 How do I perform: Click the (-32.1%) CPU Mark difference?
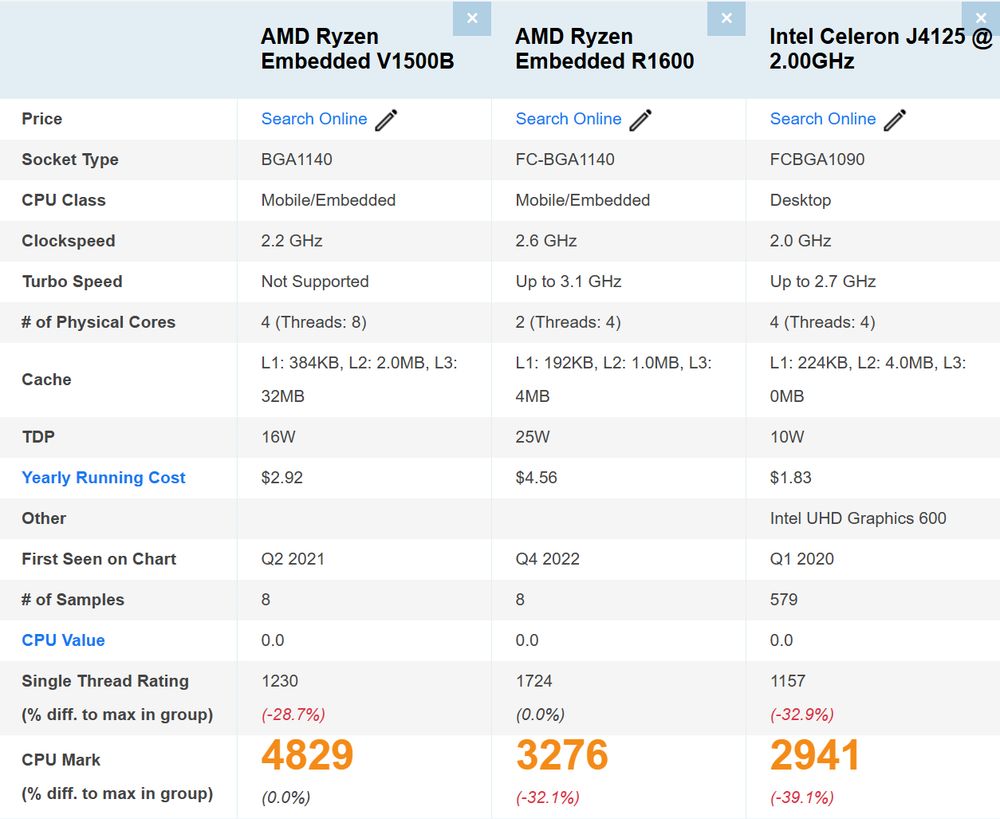coord(548,797)
